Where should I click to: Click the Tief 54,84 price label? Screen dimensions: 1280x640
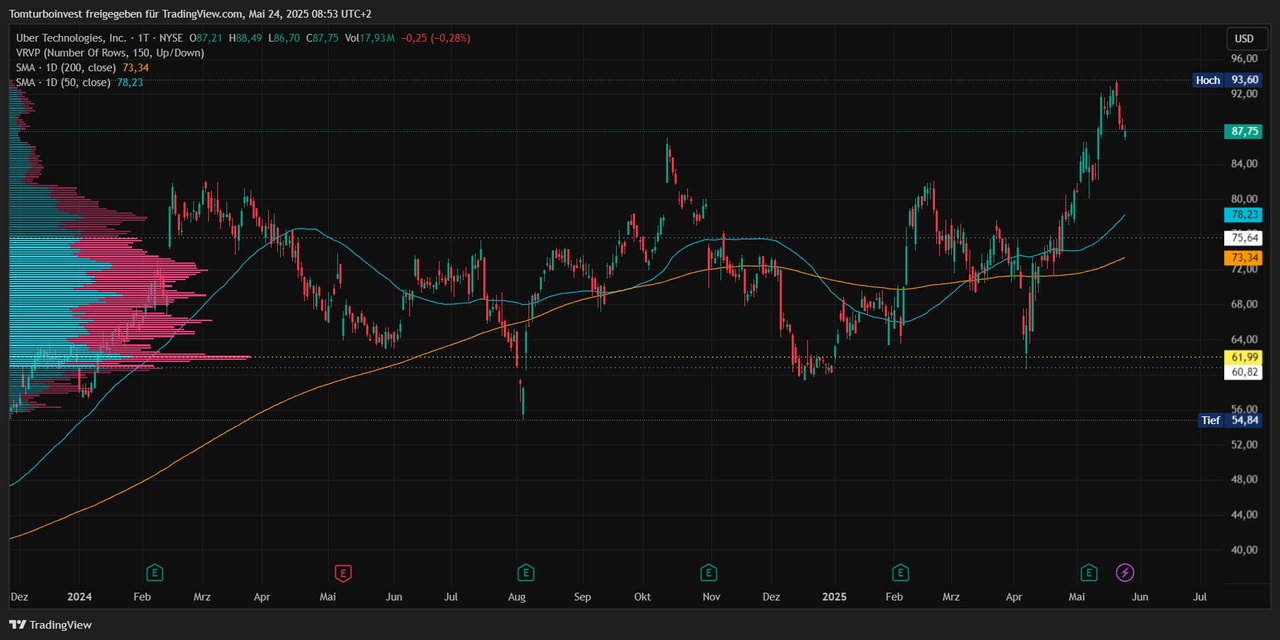point(1230,420)
